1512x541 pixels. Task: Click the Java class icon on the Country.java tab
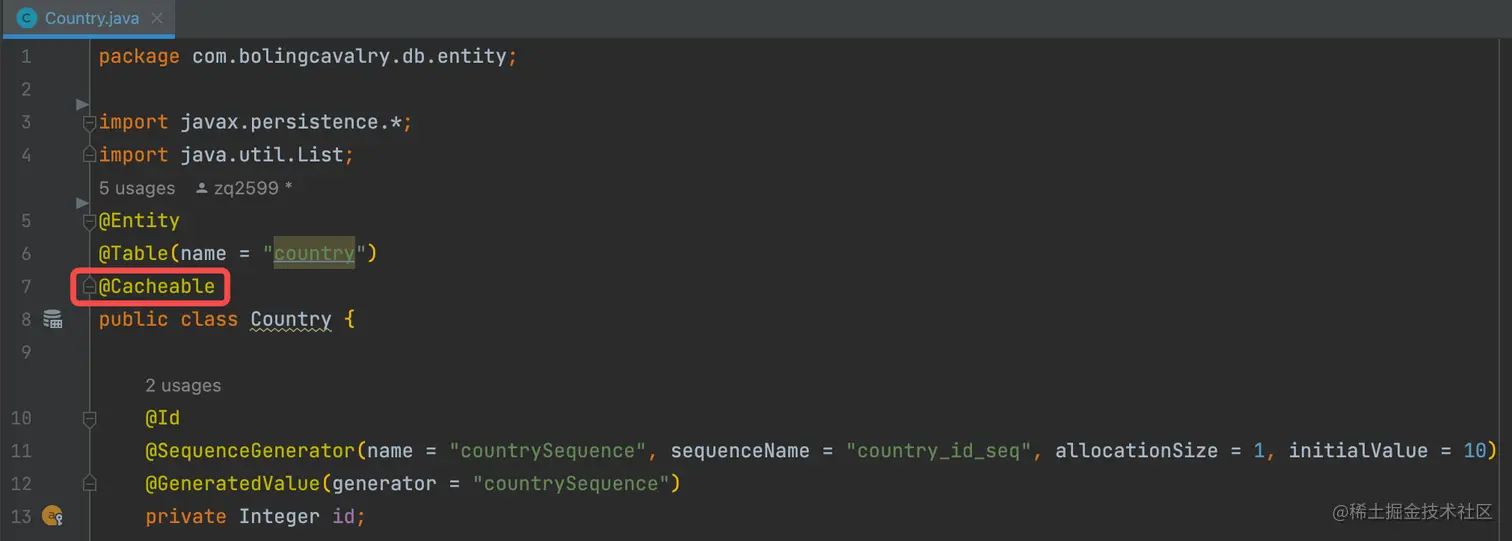[x=27, y=18]
